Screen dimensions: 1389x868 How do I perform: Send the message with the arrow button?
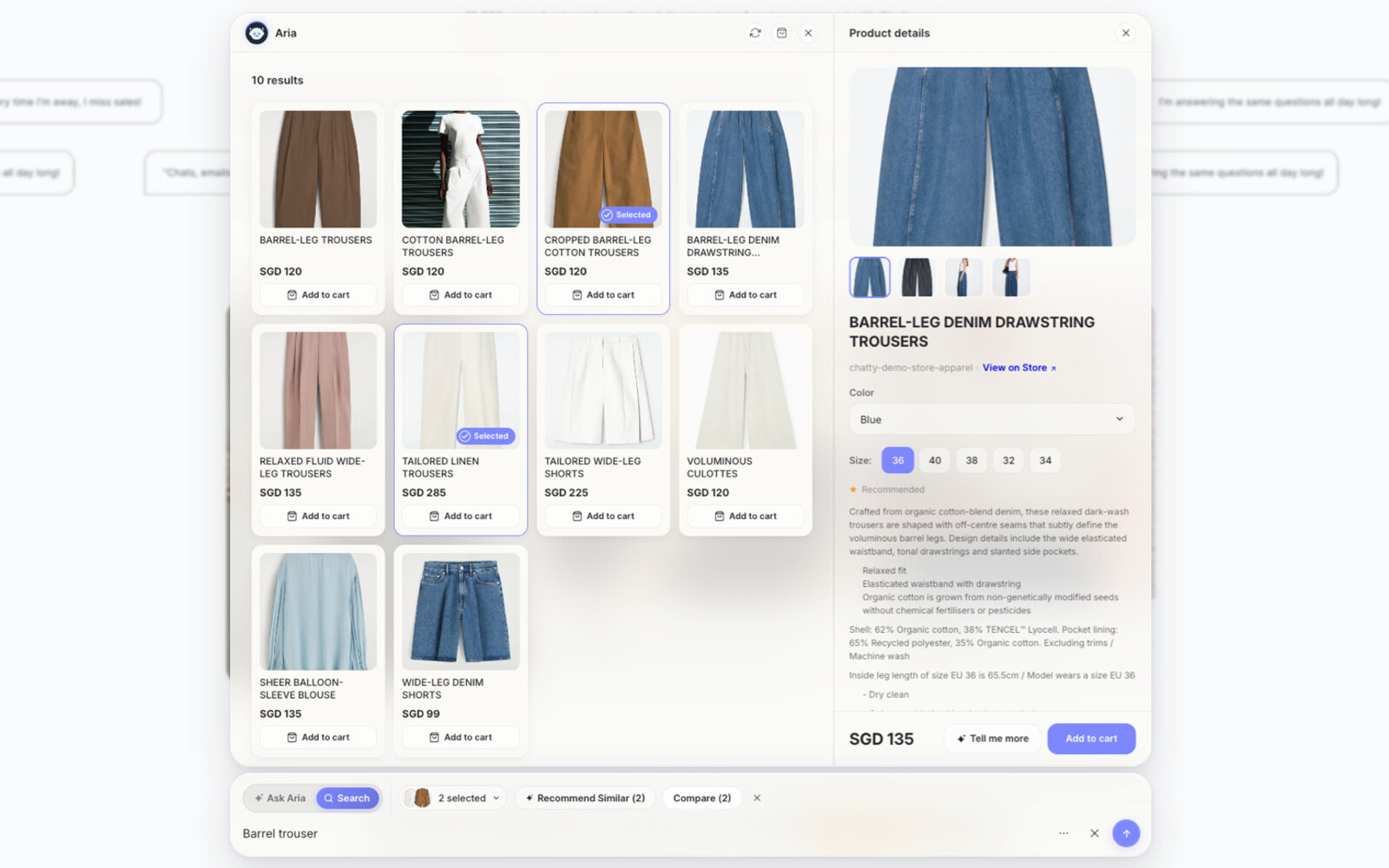tap(1126, 833)
